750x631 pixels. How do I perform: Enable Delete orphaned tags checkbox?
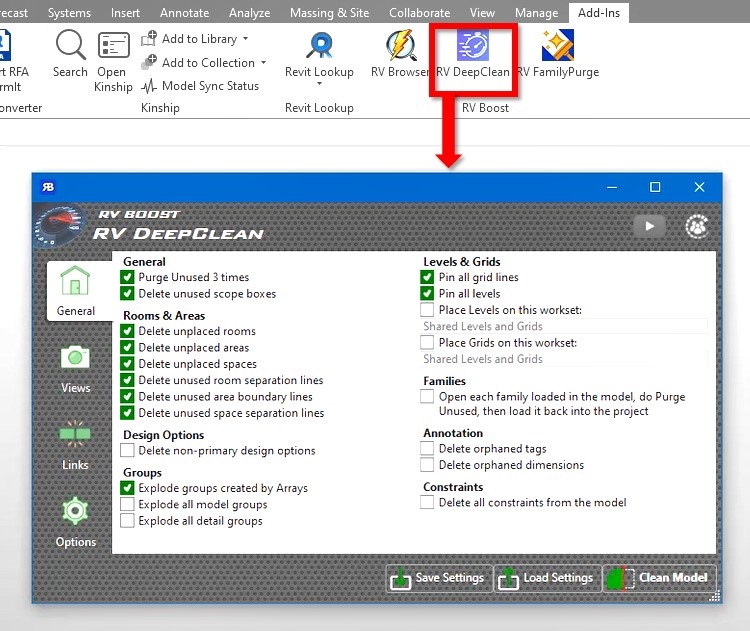pyautogui.click(x=427, y=449)
